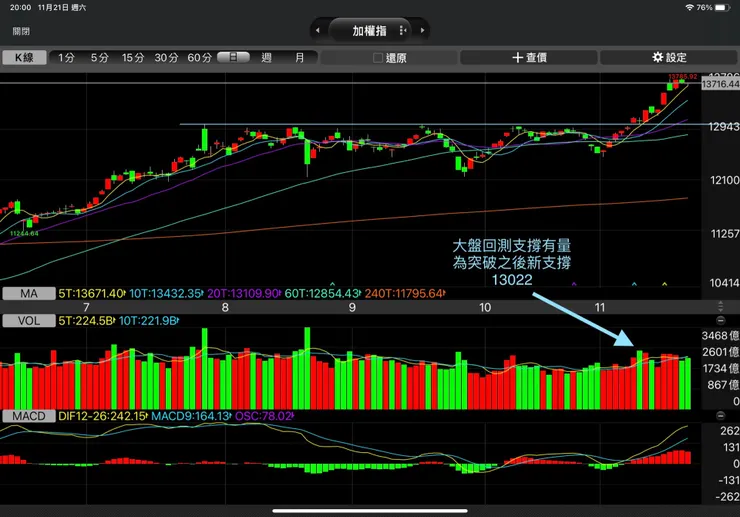Tap the current price label 13716.44
740x517 pixels.
tap(721, 84)
